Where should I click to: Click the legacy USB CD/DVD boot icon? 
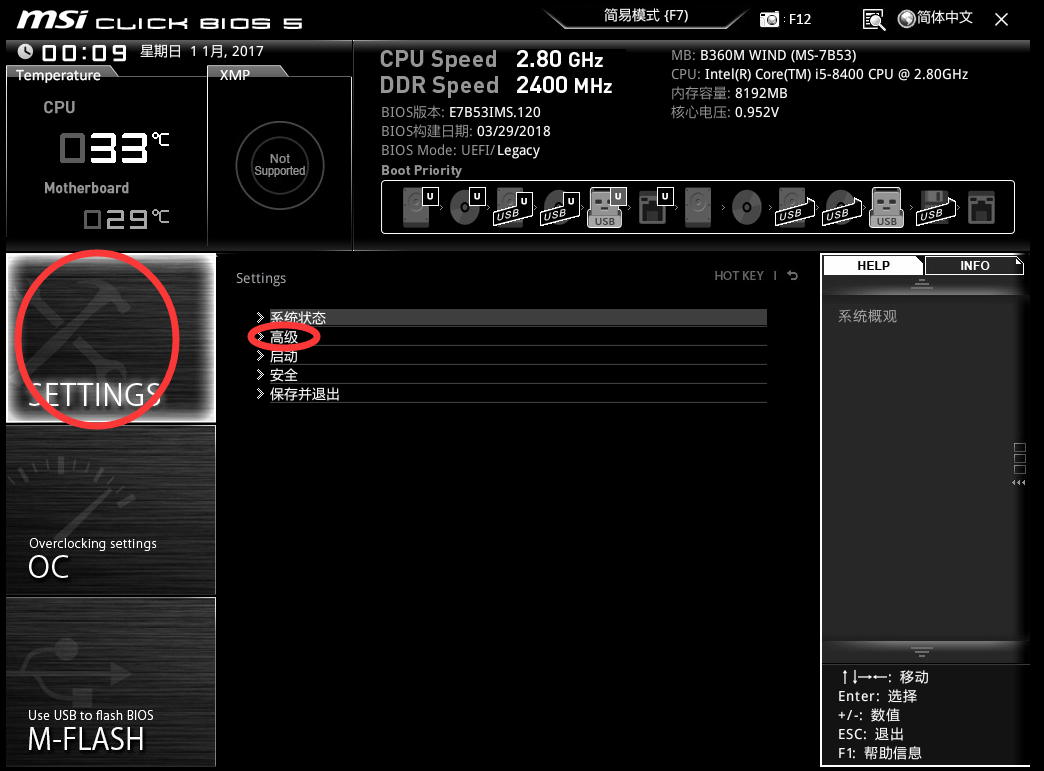click(x=842, y=208)
